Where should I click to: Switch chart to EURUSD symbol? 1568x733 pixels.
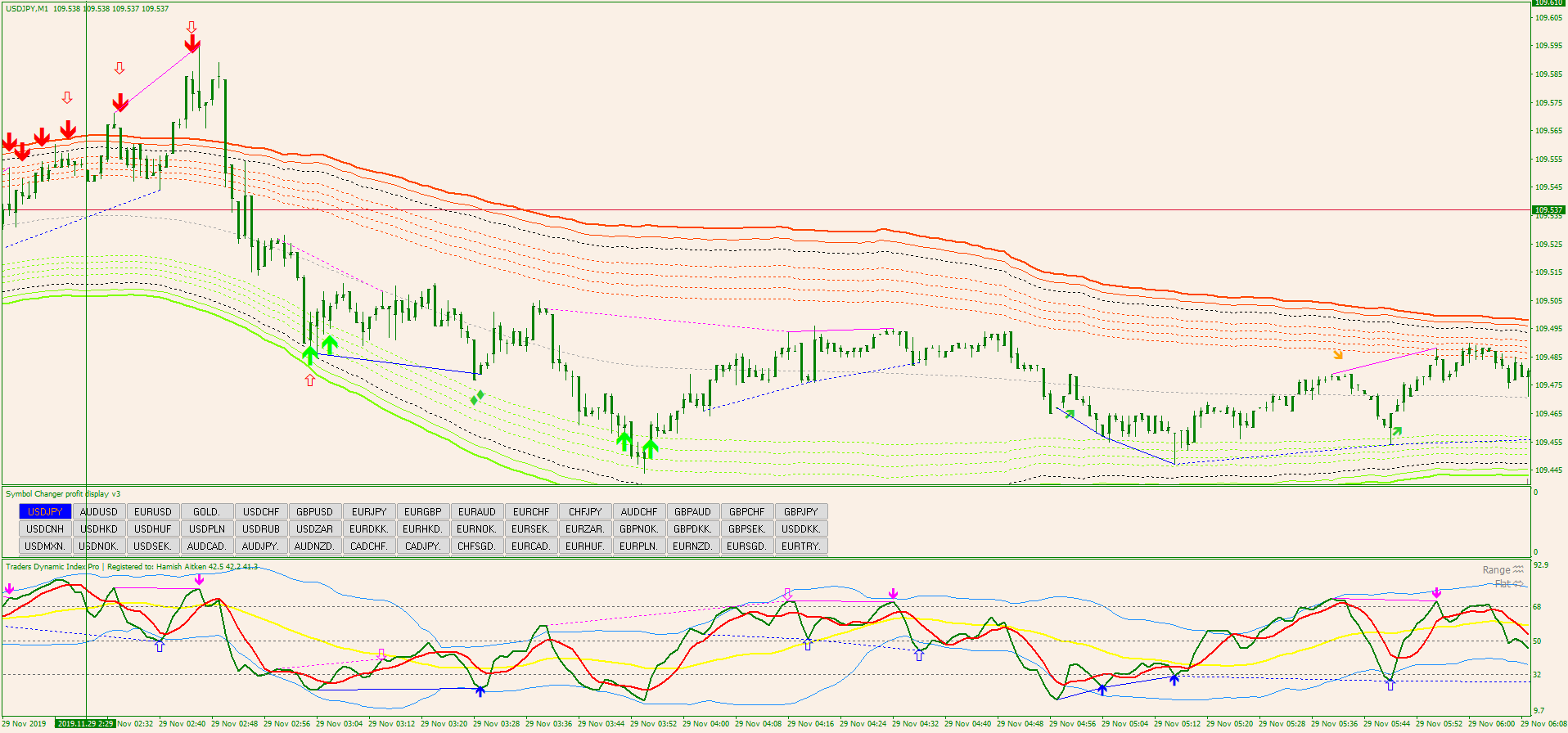coord(153,511)
